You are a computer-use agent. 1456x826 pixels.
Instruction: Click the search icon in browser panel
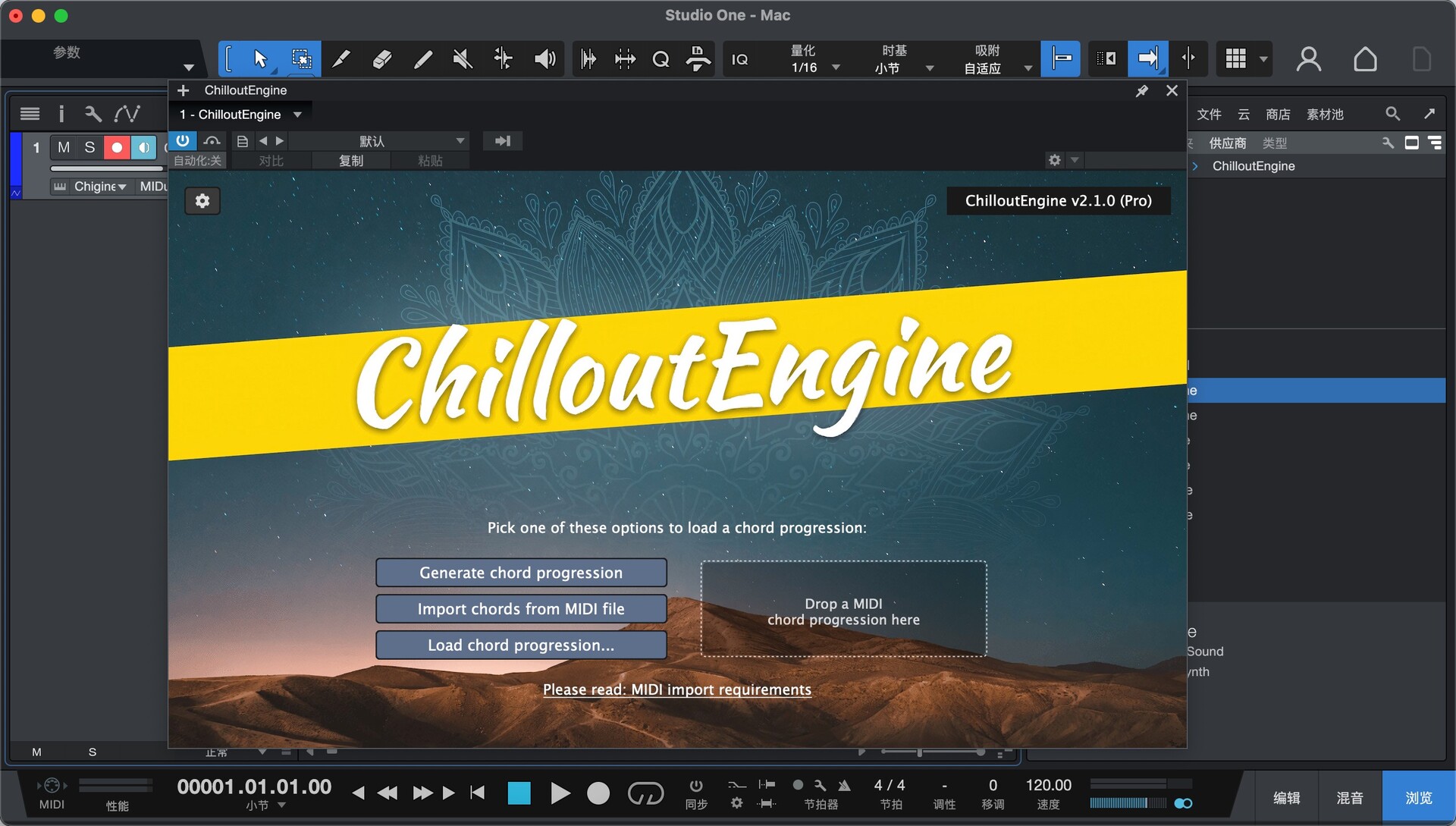coord(1392,114)
